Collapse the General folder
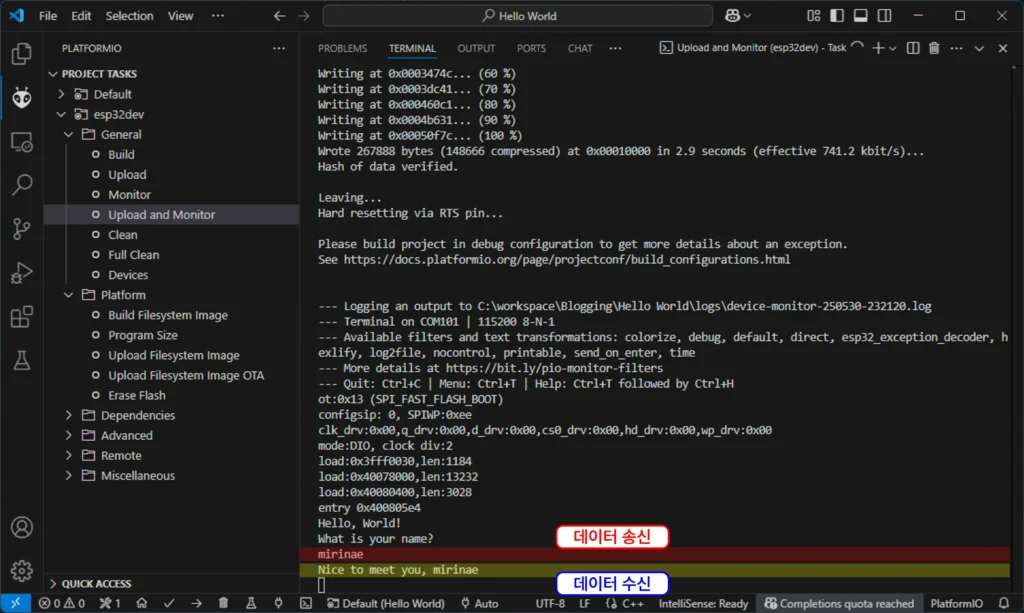Image resolution: width=1024 pixels, height=613 pixels. click(x=69, y=134)
